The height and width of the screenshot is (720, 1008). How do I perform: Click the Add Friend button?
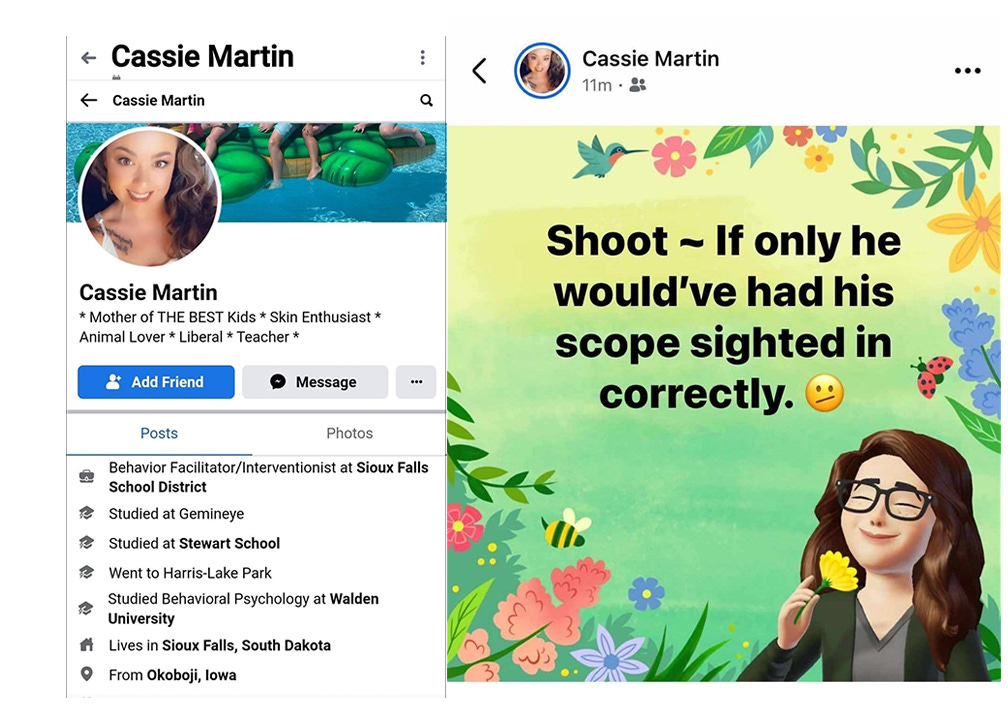[156, 382]
